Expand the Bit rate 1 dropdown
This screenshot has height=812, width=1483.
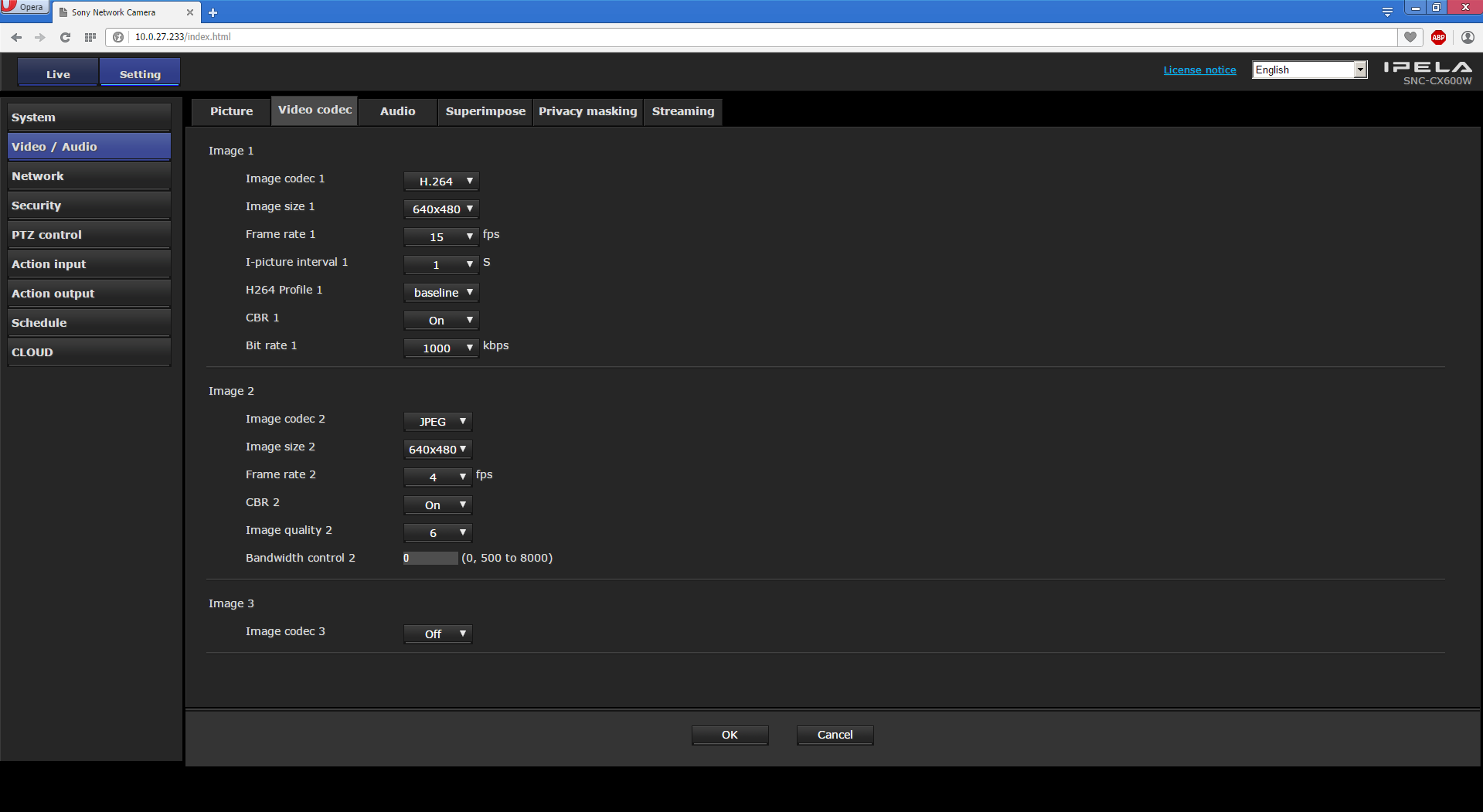click(441, 348)
